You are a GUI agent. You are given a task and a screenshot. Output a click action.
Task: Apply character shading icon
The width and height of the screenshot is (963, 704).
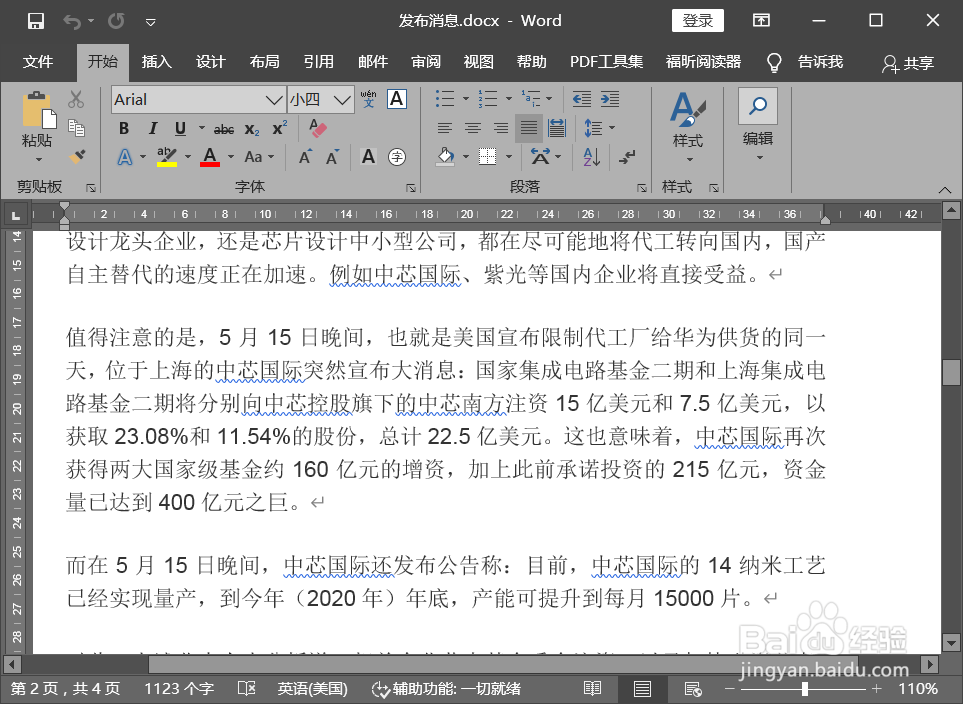click(x=368, y=157)
